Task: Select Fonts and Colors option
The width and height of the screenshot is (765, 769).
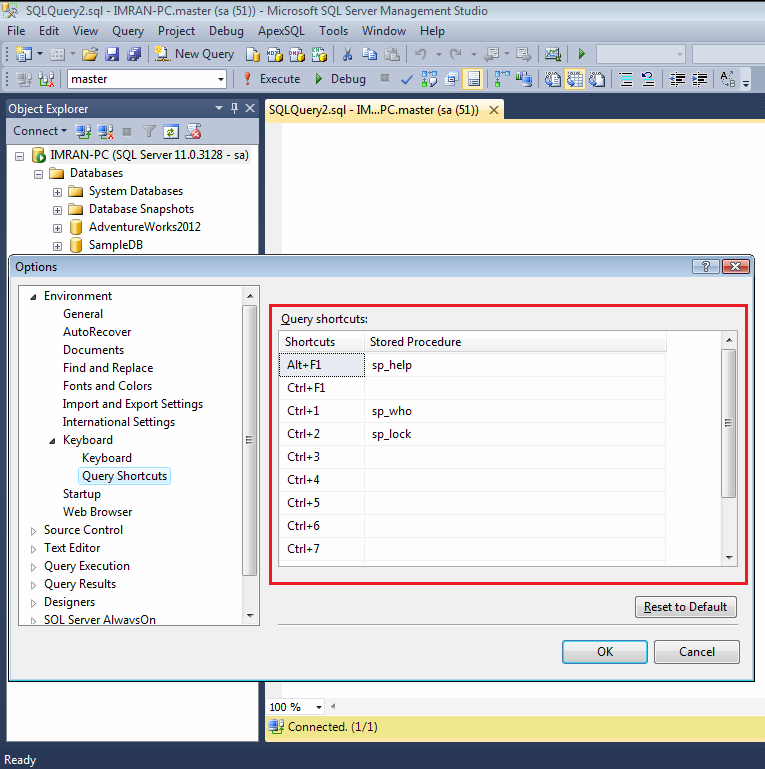Action: click(x=107, y=386)
